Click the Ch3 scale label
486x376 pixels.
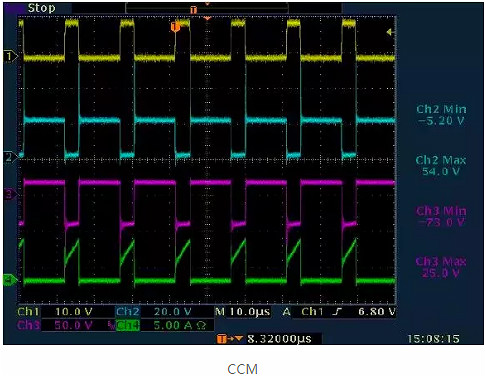[28, 325]
